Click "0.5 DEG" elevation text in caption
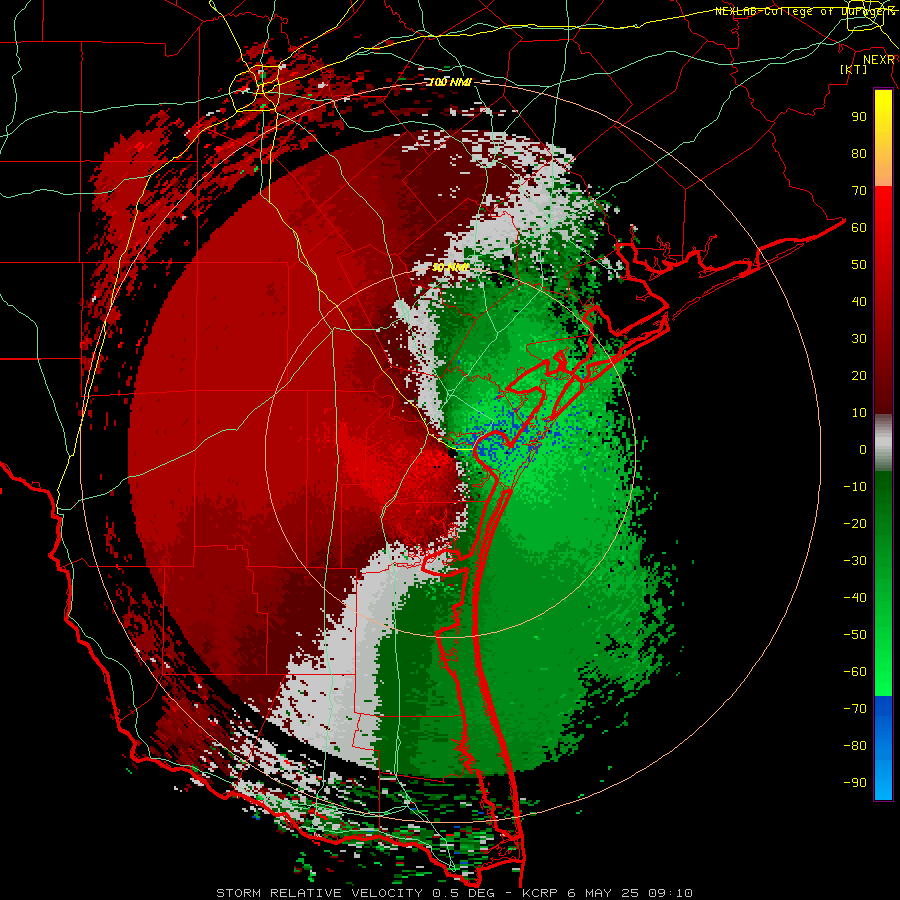 [x=461, y=893]
